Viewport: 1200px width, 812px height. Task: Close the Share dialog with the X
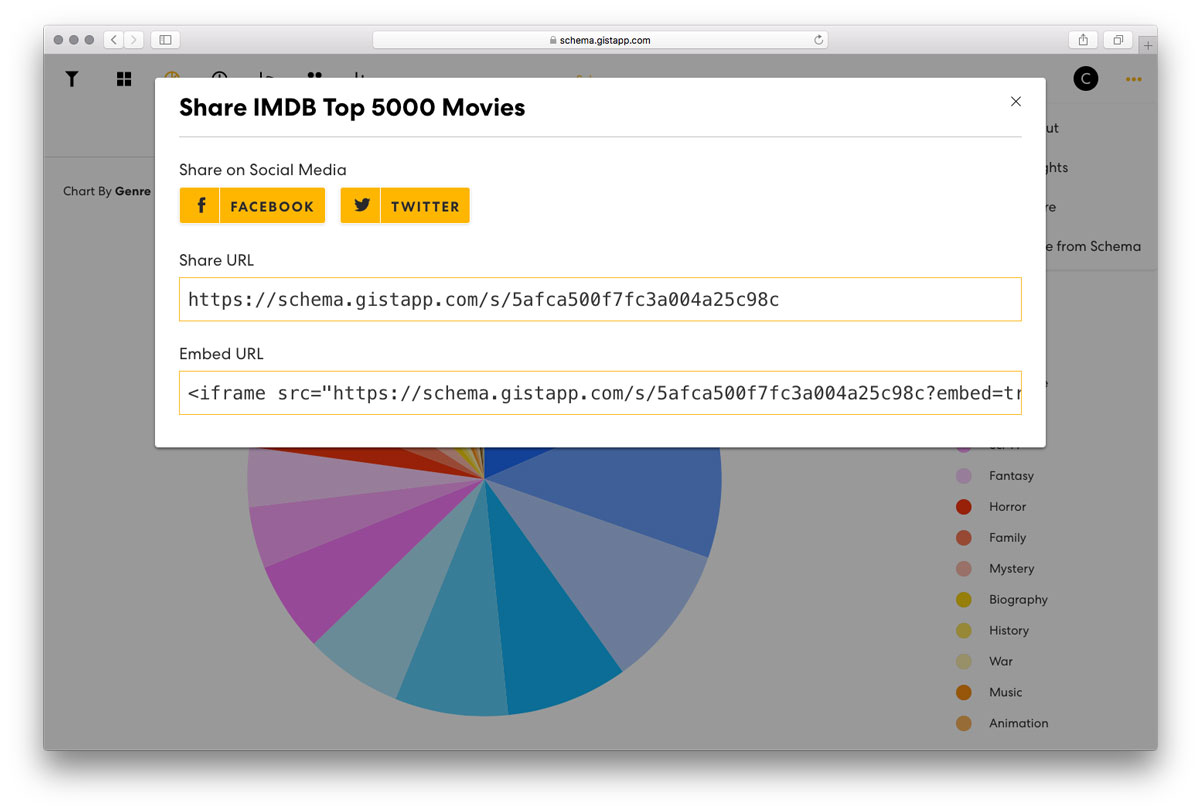(x=1016, y=101)
